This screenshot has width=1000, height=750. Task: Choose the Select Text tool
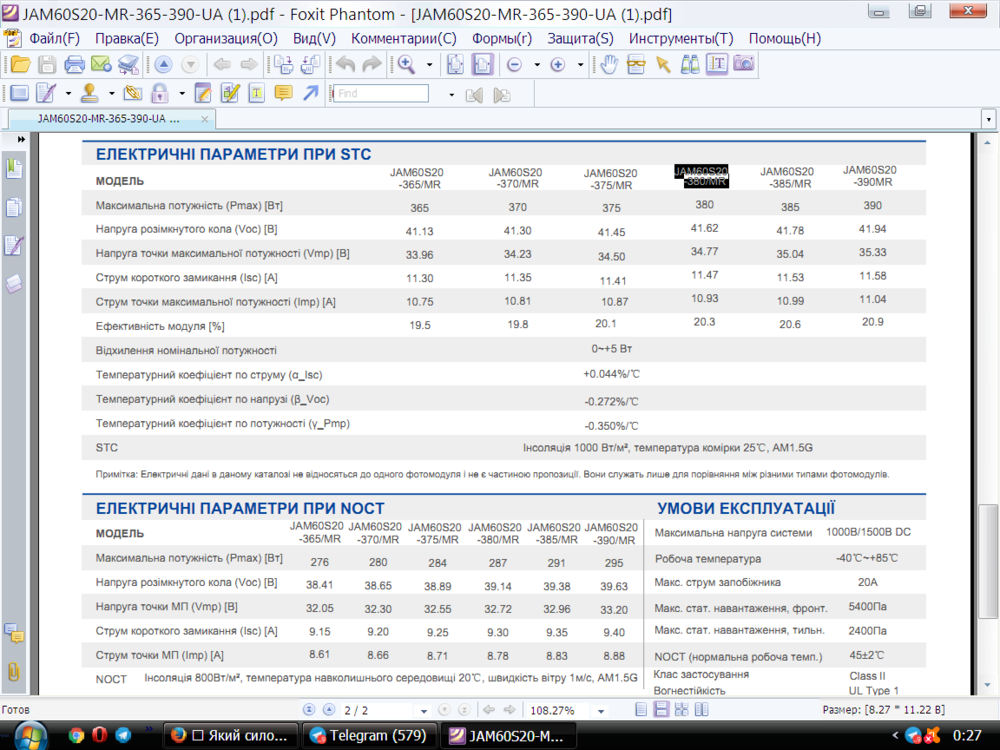(716, 65)
